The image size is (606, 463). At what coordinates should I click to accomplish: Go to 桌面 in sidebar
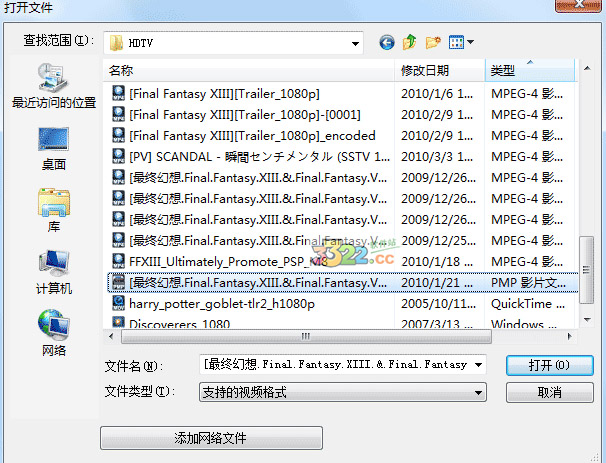(54, 148)
